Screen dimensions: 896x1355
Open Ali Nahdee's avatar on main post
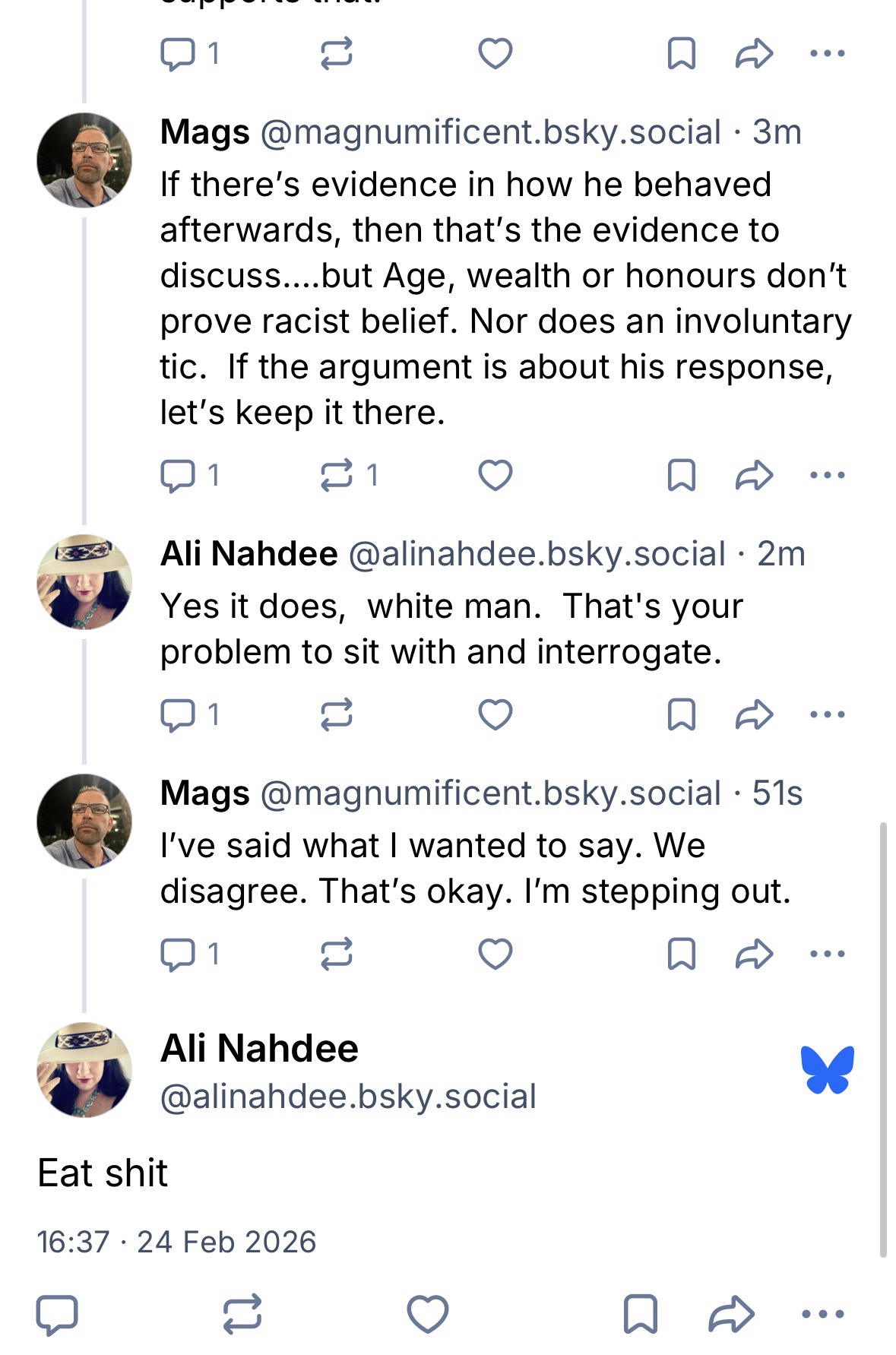pyautogui.click(x=84, y=1069)
